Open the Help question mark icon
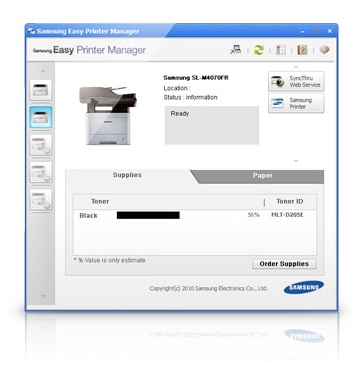Image resolution: width=364 pixels, height=365 pixels. tap(302, 50)
